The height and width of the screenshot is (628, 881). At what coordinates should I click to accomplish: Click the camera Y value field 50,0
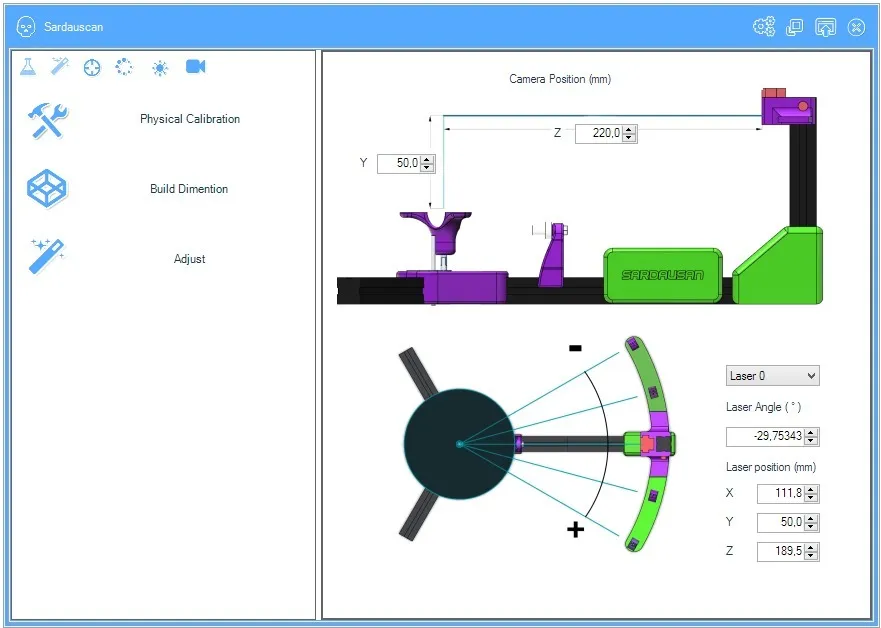click(x=399, y=163)
